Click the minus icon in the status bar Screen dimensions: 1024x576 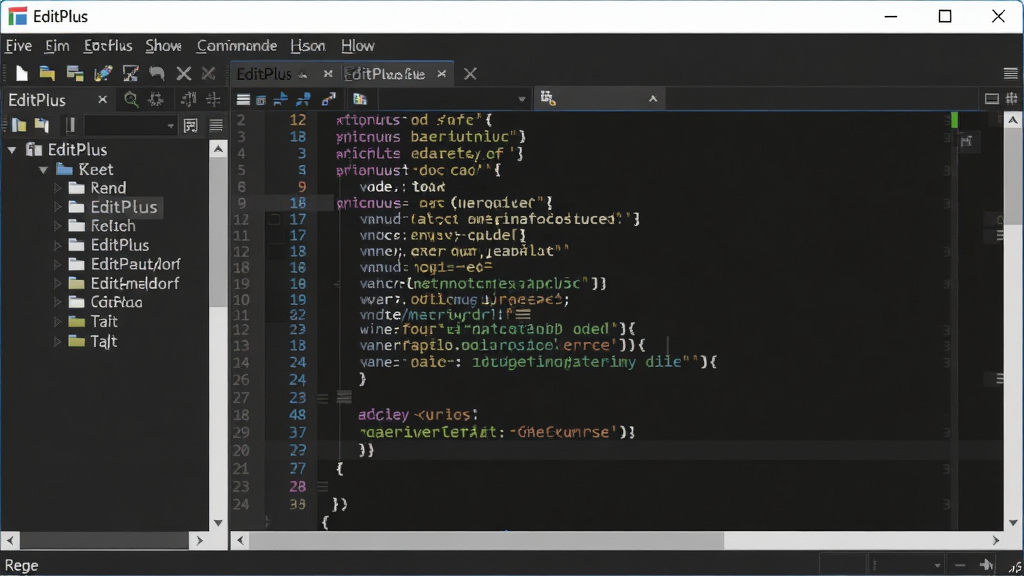(959, 566)
